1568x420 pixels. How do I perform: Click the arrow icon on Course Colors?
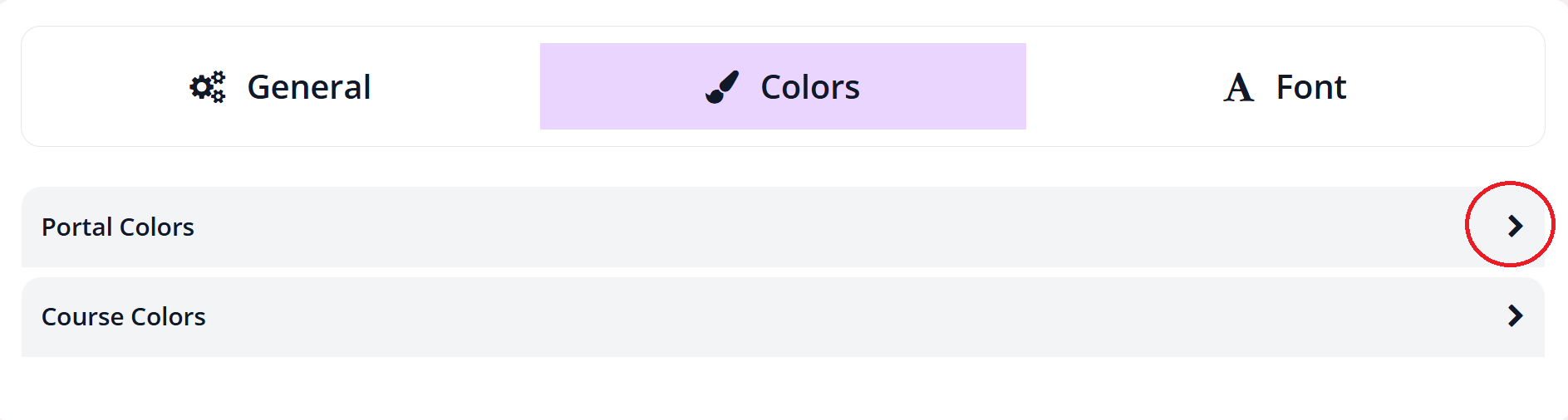coord(1515,315)
